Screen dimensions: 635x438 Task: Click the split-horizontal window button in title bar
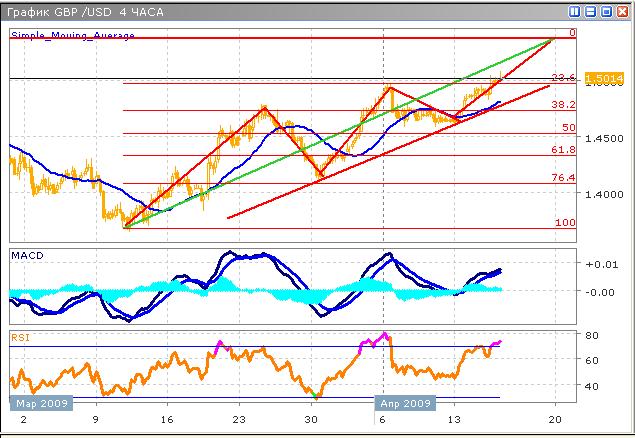(591, 10)
